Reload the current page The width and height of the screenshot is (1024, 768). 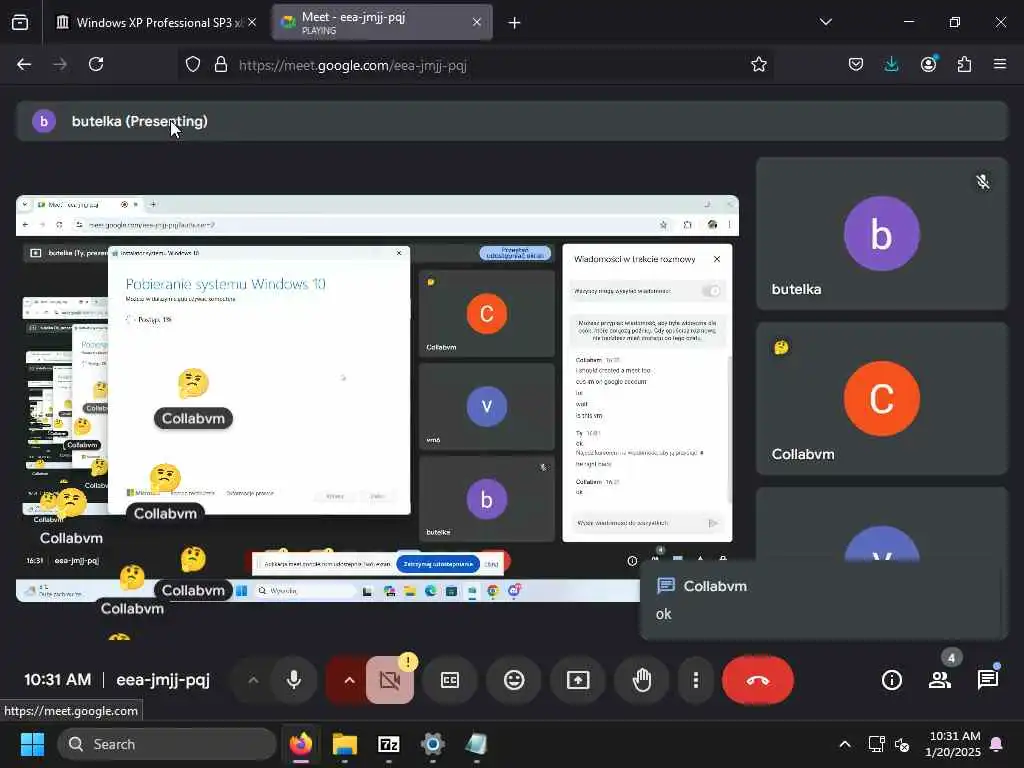click(x=96, y=64)
